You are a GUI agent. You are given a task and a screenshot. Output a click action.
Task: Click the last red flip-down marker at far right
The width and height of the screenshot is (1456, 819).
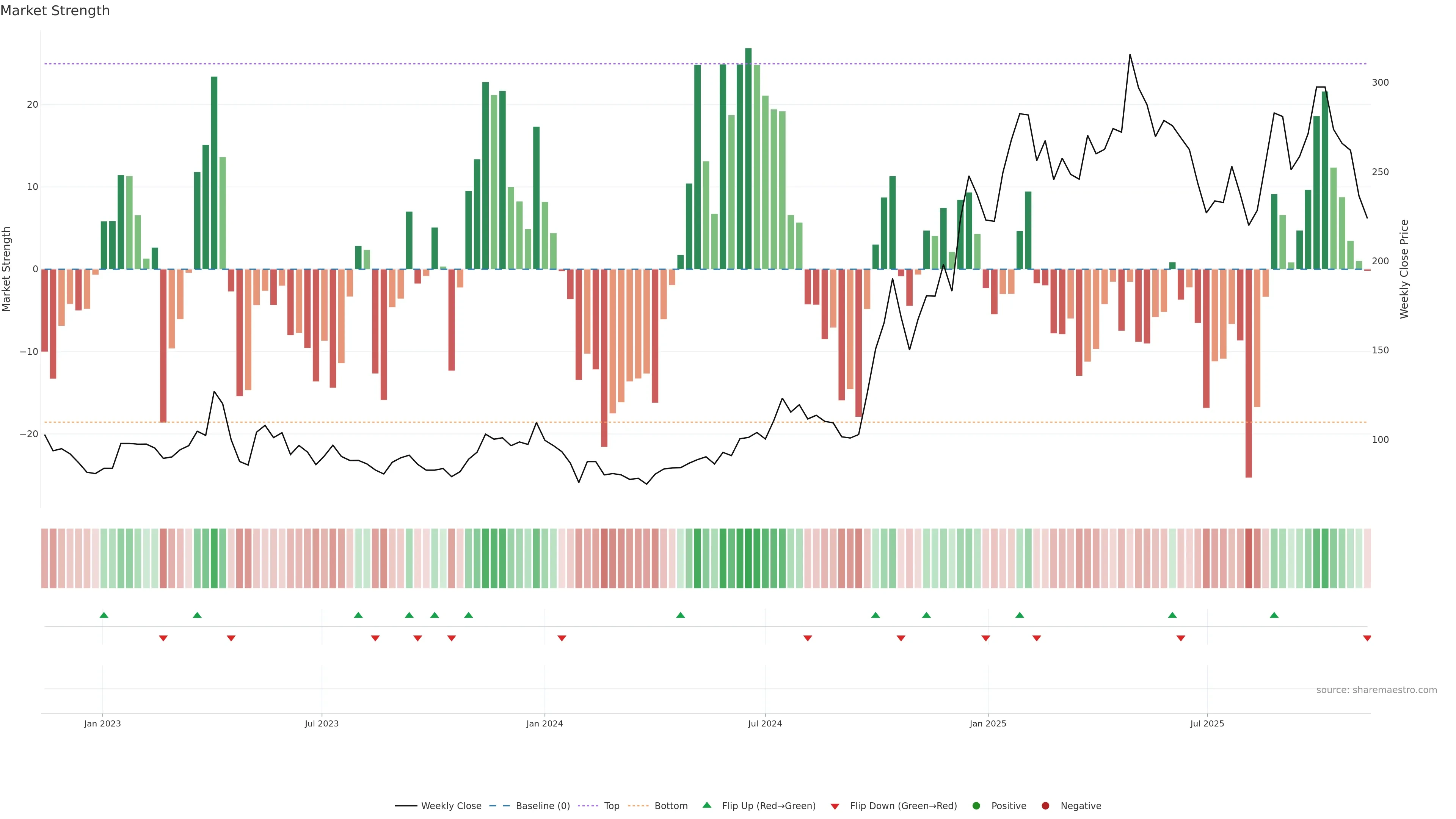coord(1367,638)
